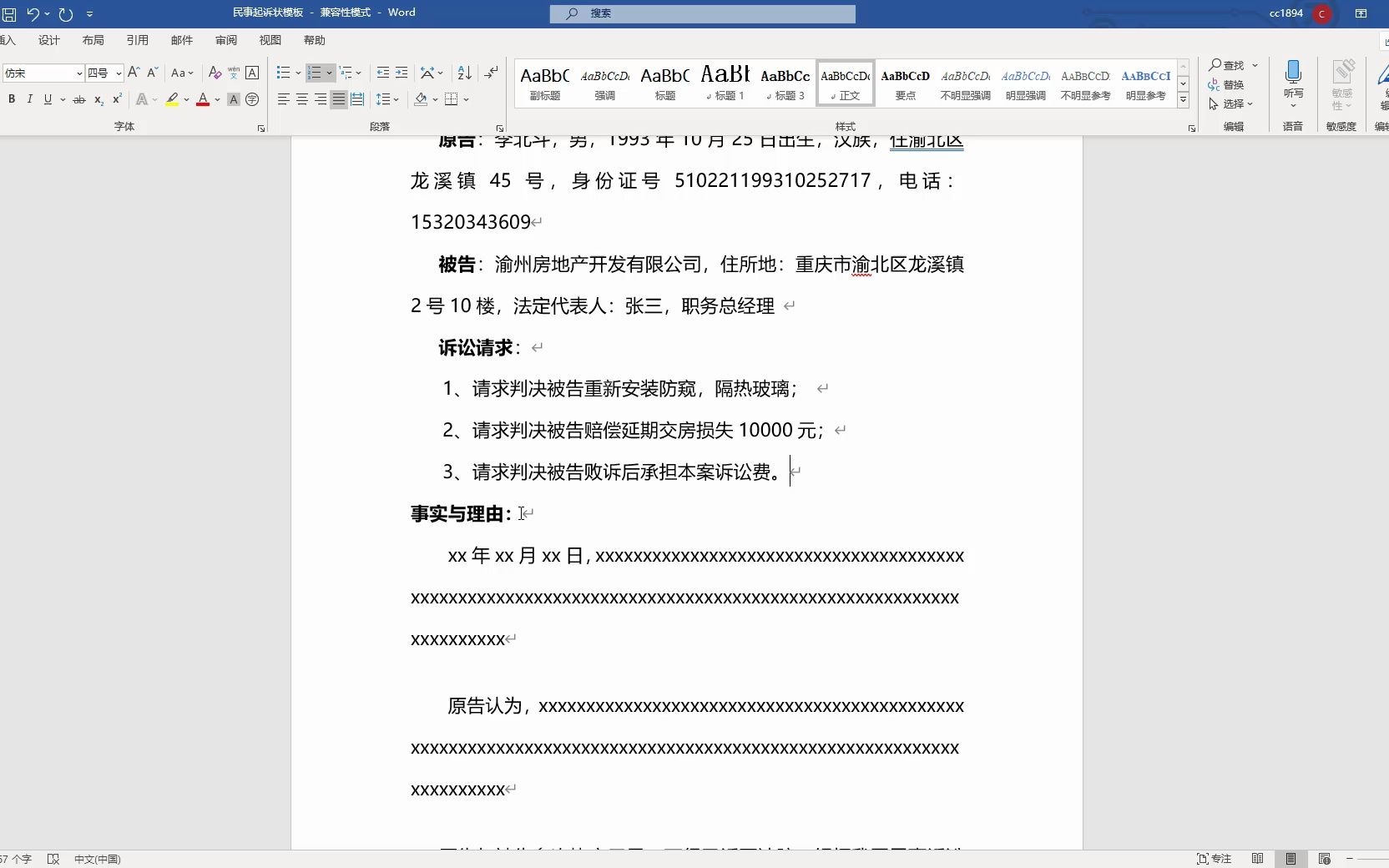Screen dimensions: 1389x868
Task: Apply the yellow text highlight color
Action: click(172, 99)
